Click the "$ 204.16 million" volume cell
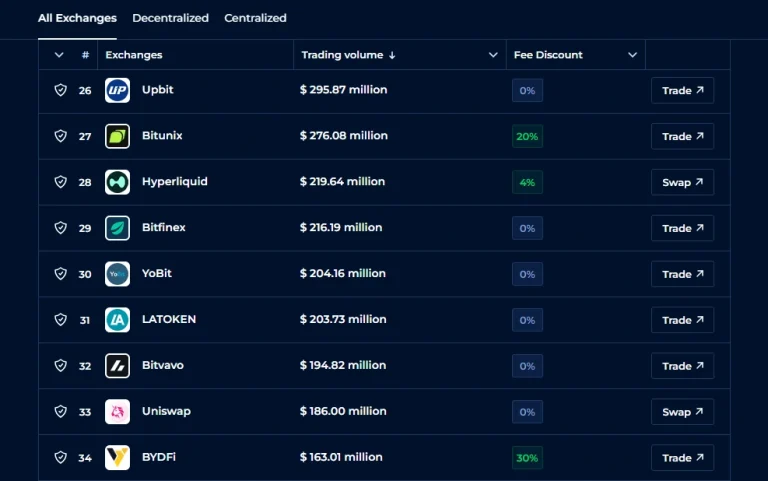The height and width of the screenshot is (481, 768). [343, 273]
